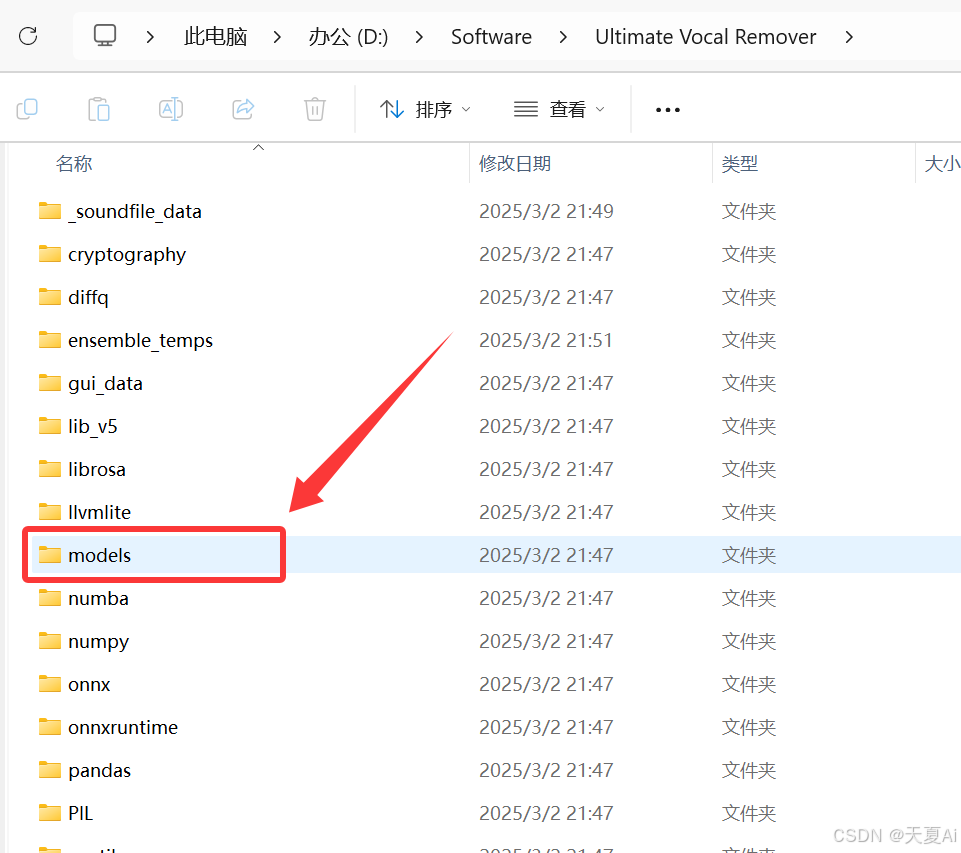Click the Delete trash icon in toolbar
The image size is (961, 853).
click(315, 109)
